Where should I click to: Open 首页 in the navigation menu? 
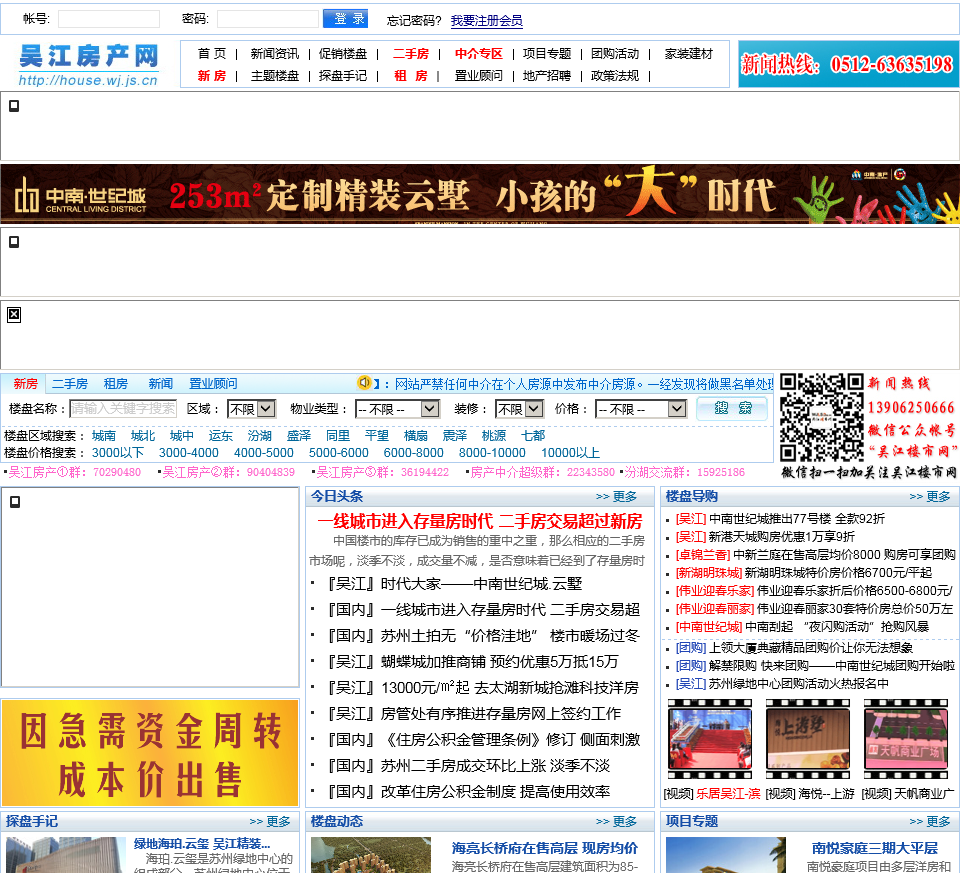pyautogui.click(x=212, y=54)
